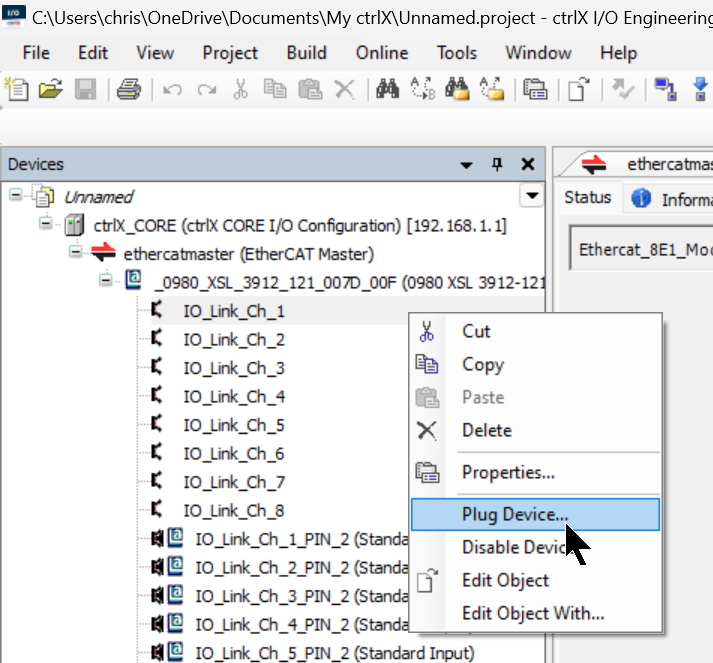The height and width of the screenshot is (663, 713).
Task: Click the Copy icon in toolbar
Action: tap(275, 89)
